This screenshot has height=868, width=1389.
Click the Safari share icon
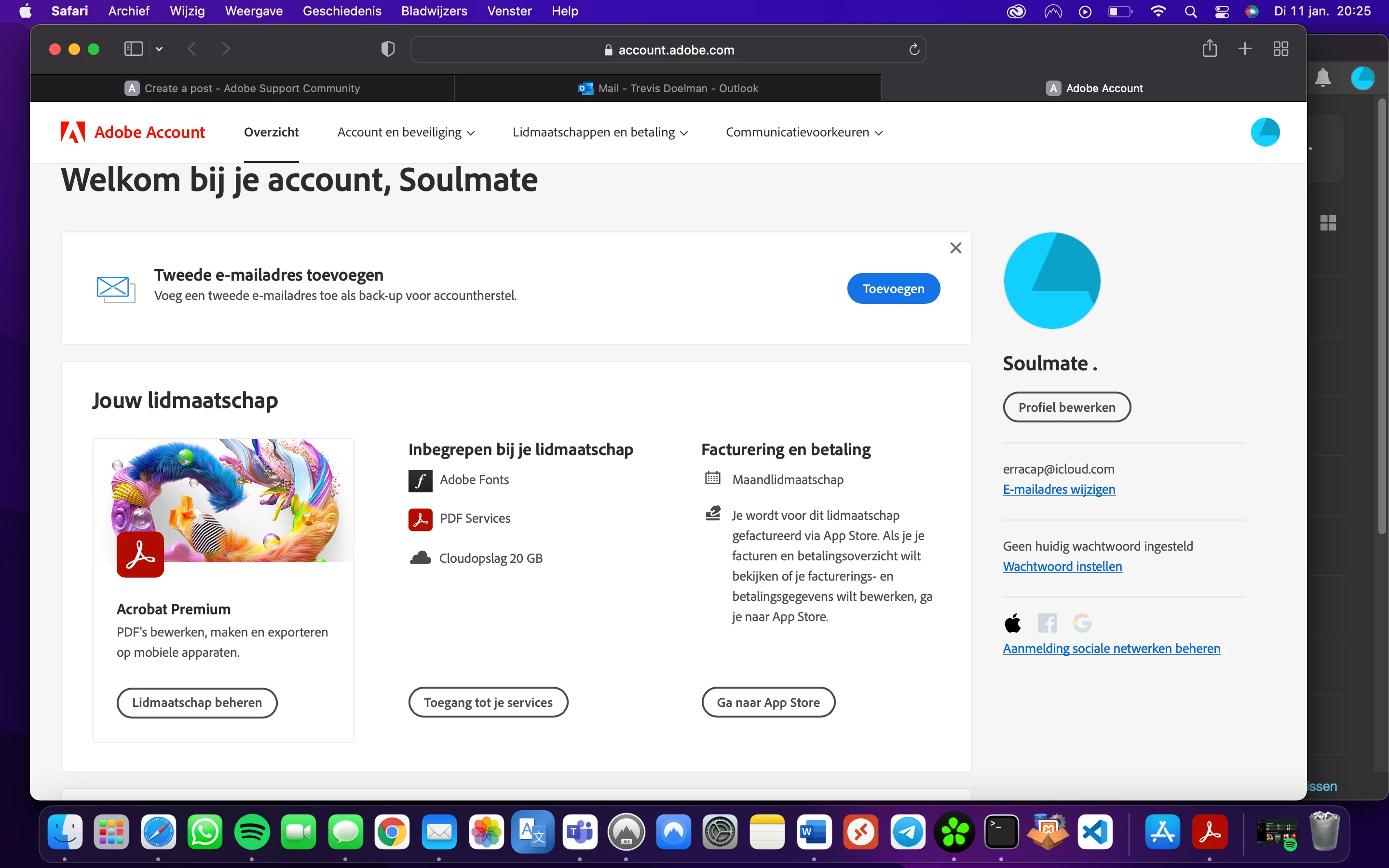(1210, 49)
